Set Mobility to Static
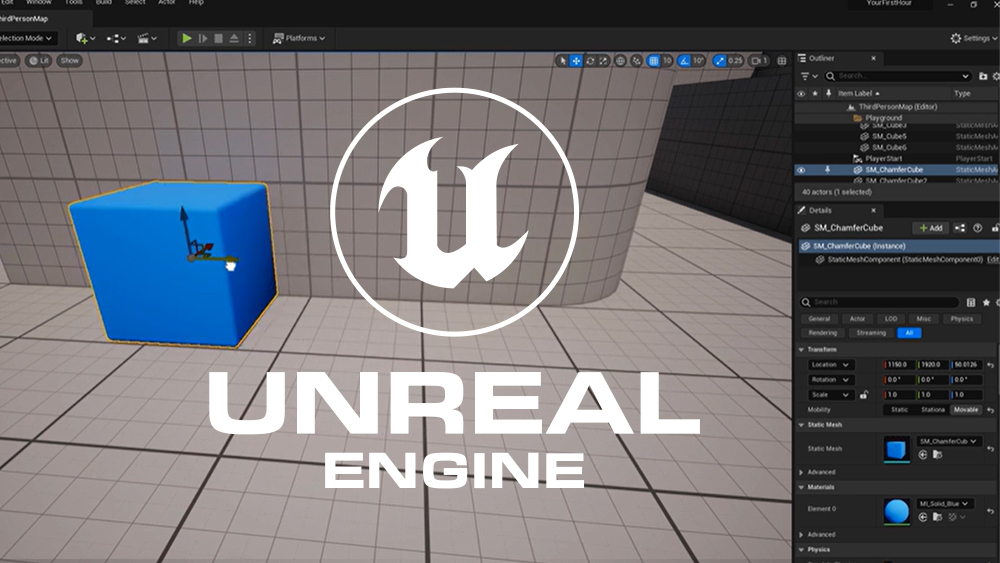This screenshot has width=1000, height=563. 900,410
